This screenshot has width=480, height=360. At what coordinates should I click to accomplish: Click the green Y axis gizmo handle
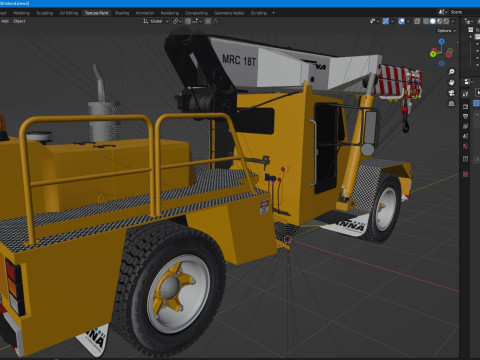[433, 53]
